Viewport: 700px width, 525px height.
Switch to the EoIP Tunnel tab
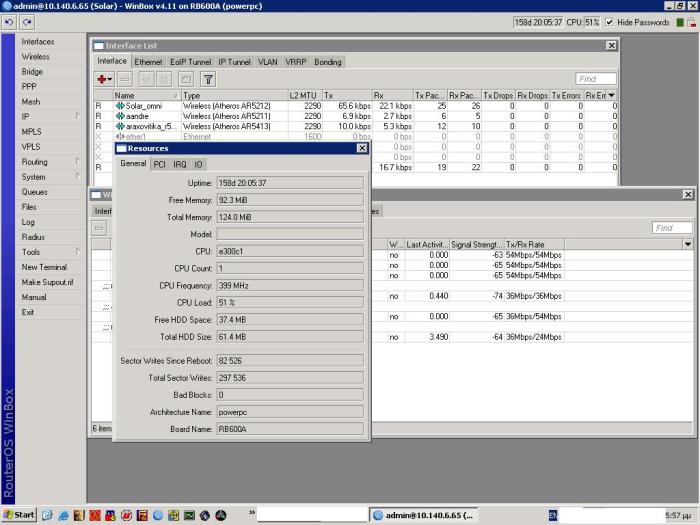(x=189, y=62)
